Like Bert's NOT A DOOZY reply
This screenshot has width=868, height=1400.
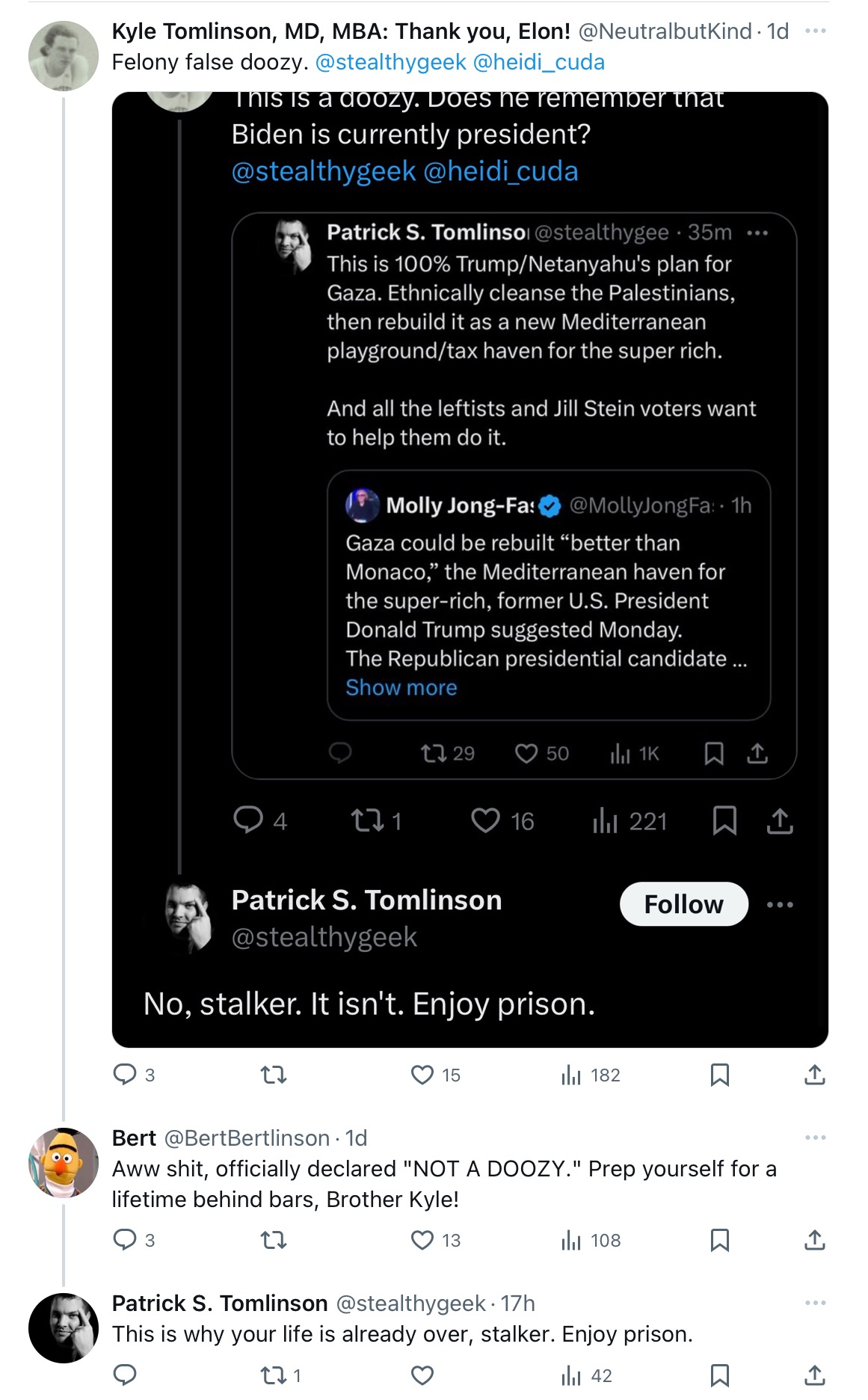(x=435, y=1240)
